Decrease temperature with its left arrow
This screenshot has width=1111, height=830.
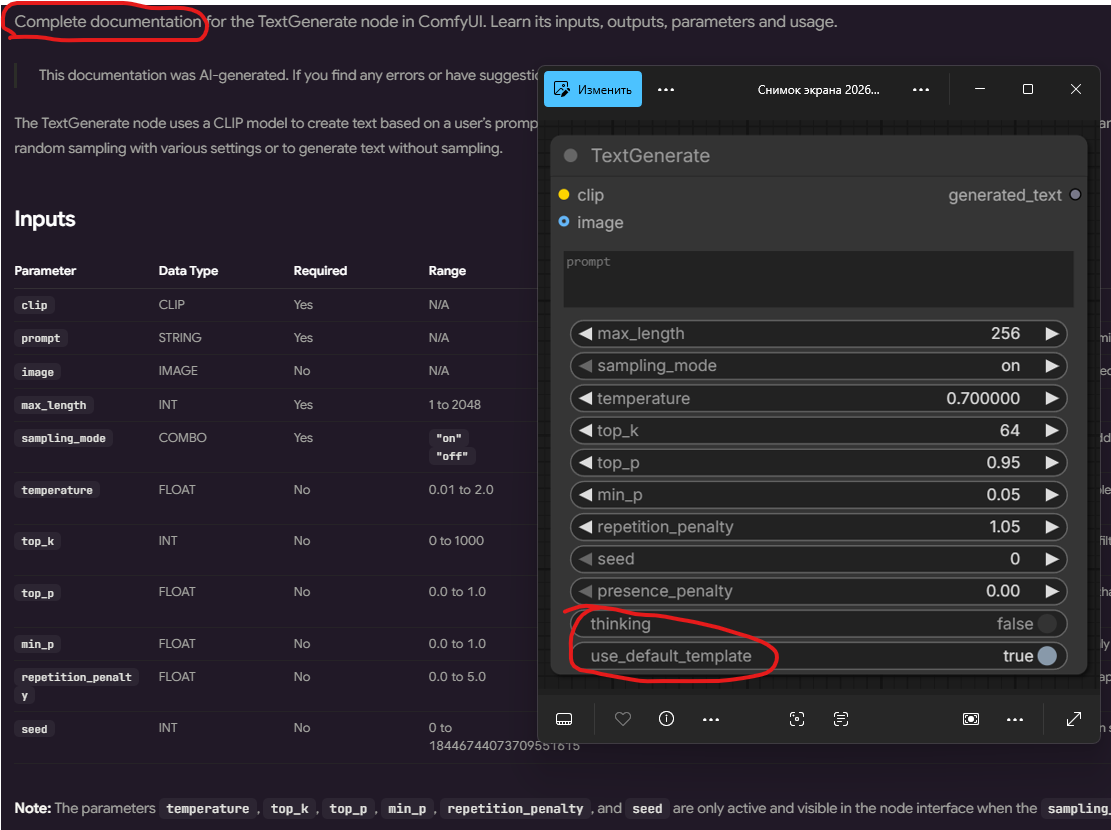point(585,398)
